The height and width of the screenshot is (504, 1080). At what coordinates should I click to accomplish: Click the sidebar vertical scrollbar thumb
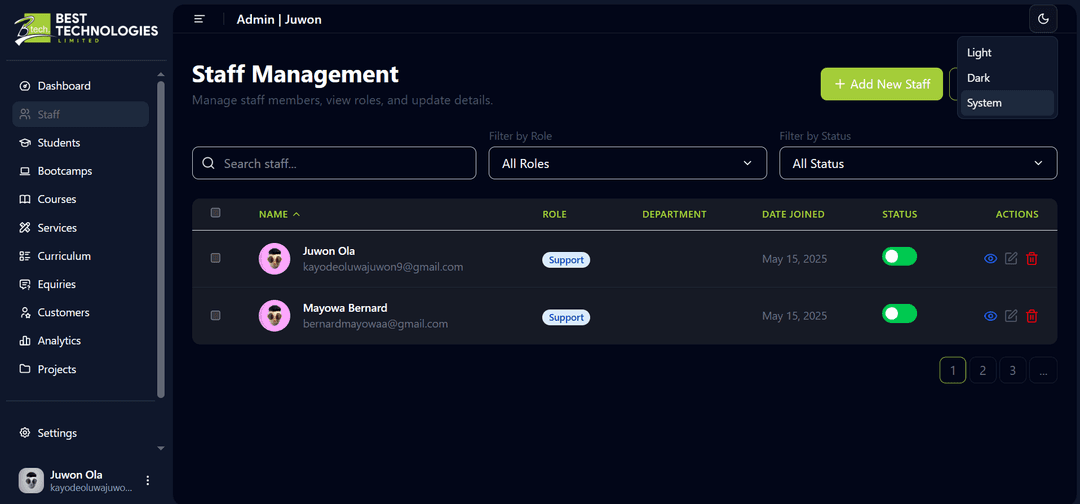(161, 240)
